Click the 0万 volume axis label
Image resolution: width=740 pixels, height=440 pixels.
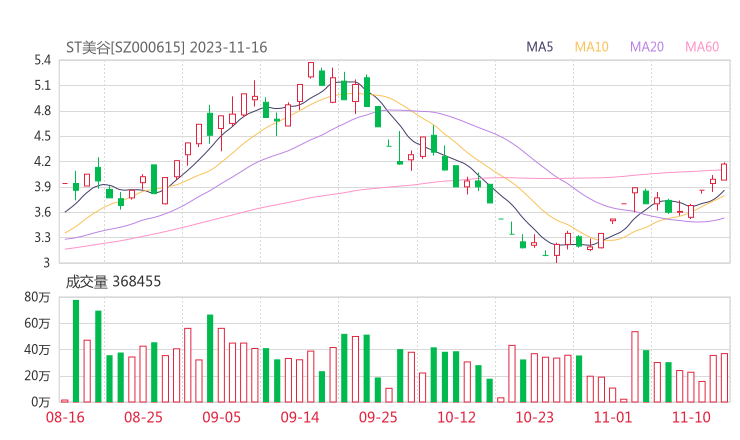41,402
